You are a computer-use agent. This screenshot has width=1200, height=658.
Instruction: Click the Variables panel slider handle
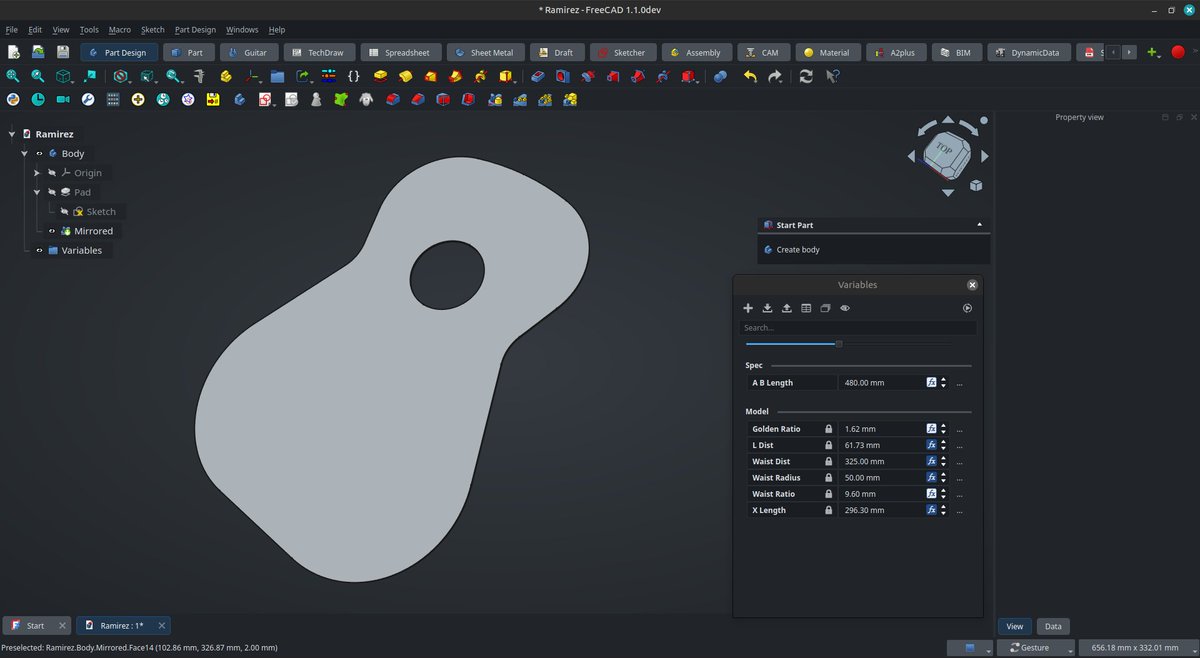[839, 344]
